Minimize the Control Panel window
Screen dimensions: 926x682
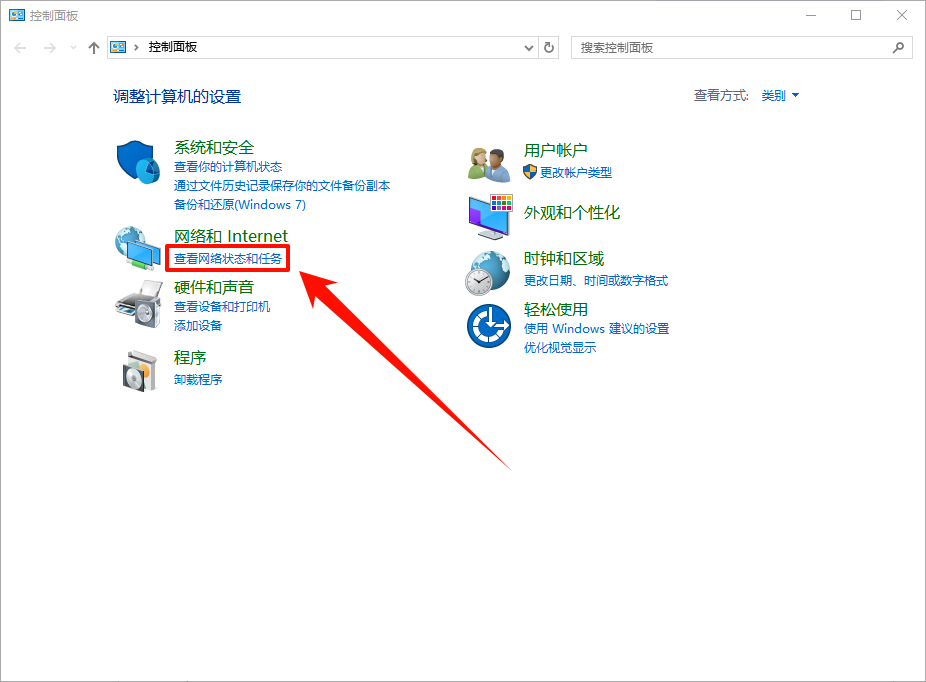[x=811, y=15]
